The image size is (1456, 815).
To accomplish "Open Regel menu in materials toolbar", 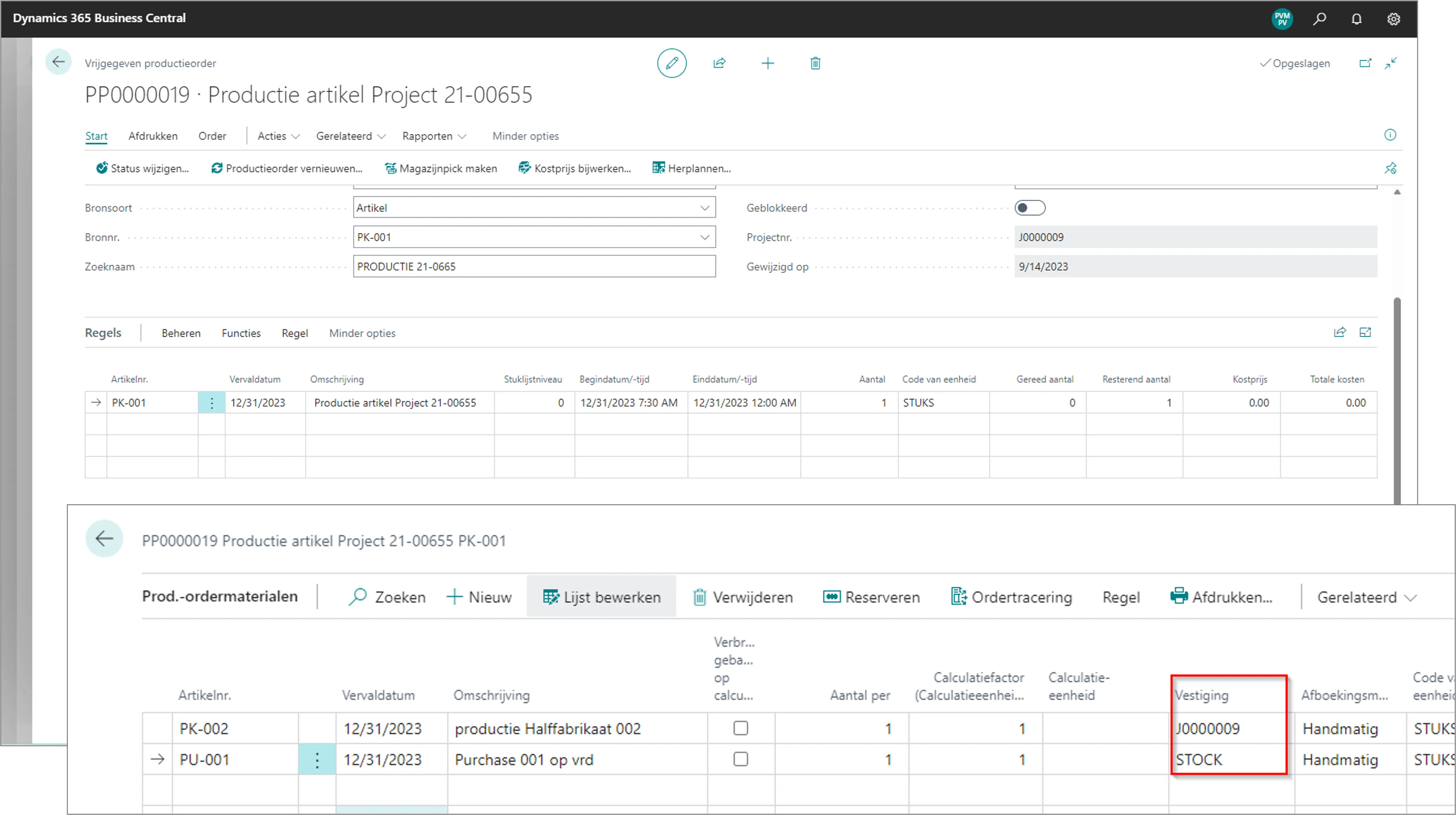I will coord(1121,597).
